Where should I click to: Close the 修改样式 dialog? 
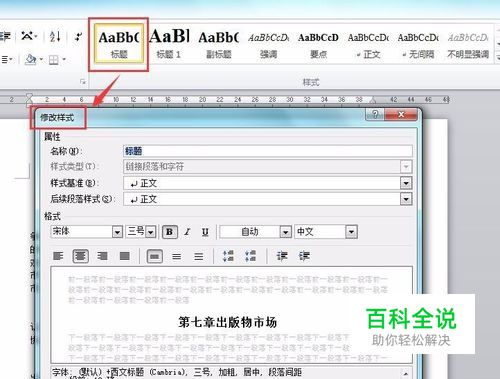[401, 114]
